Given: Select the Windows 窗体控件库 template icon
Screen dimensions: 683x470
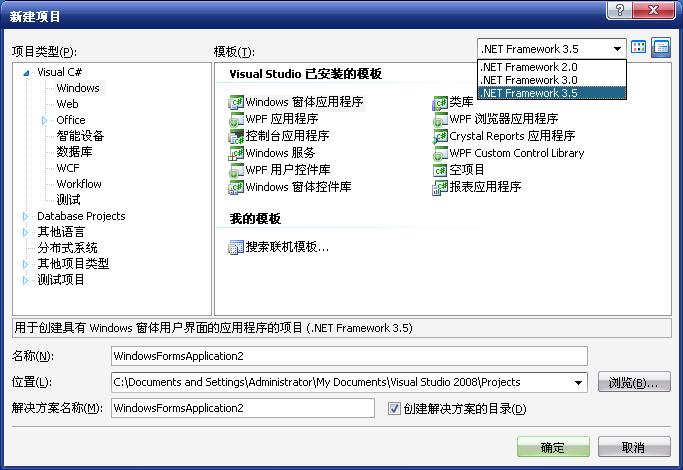Looking at the screenshot, I should (236, 187).
